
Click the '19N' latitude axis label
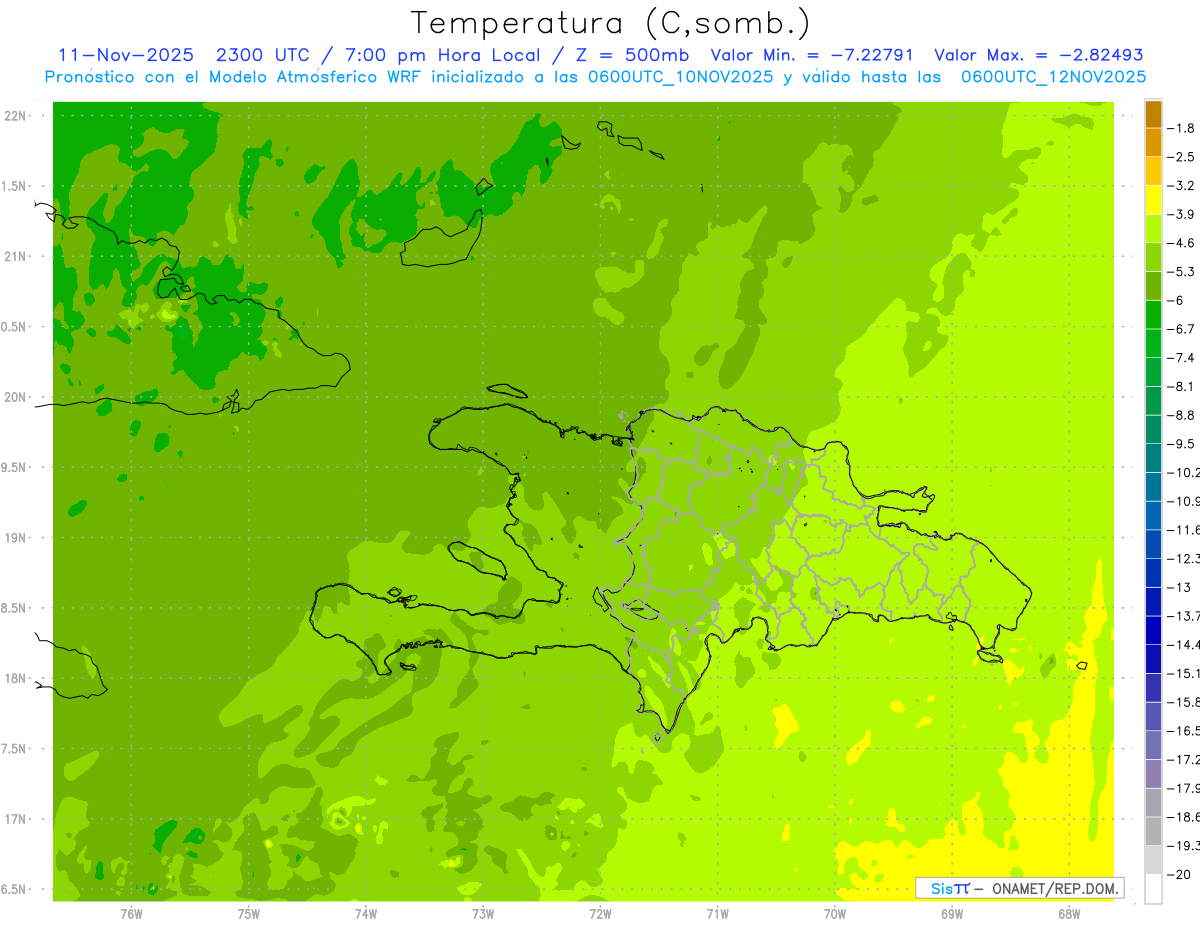coord(15,537)
